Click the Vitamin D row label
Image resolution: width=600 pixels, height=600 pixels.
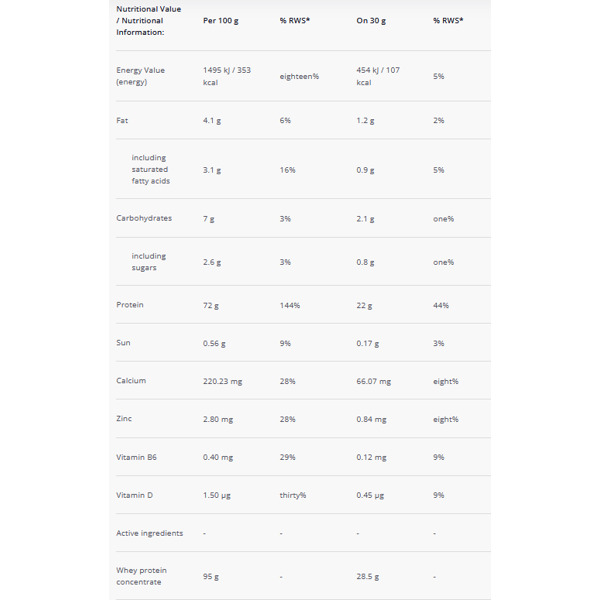coord(135,495)
